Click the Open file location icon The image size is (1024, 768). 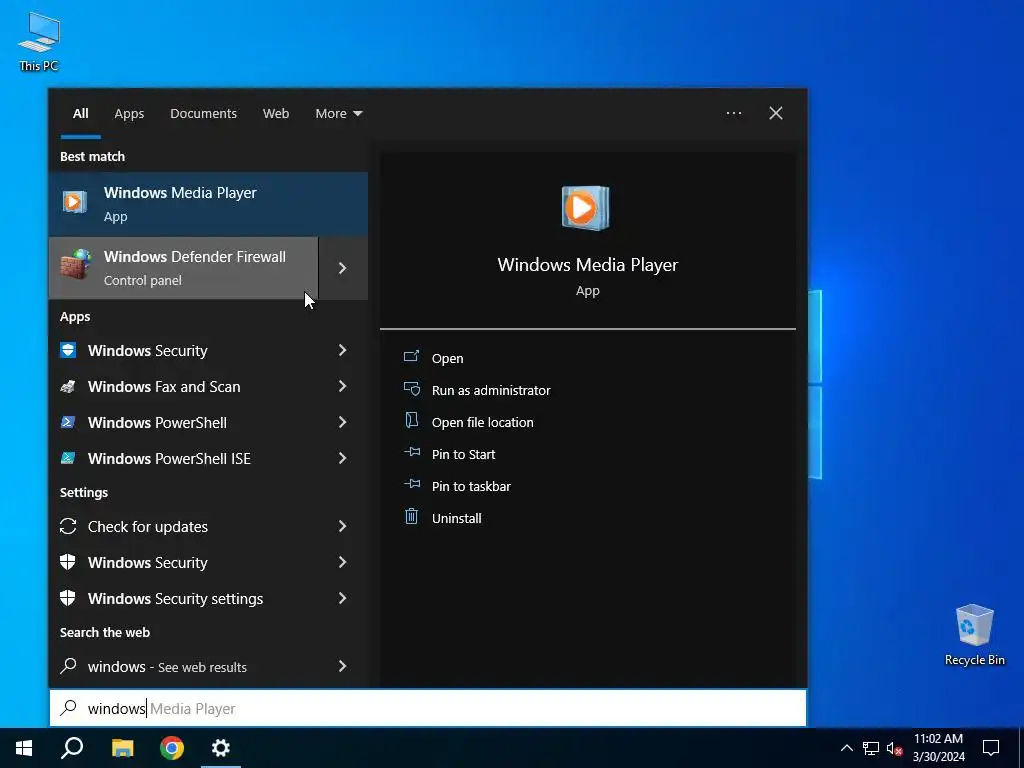411,420
